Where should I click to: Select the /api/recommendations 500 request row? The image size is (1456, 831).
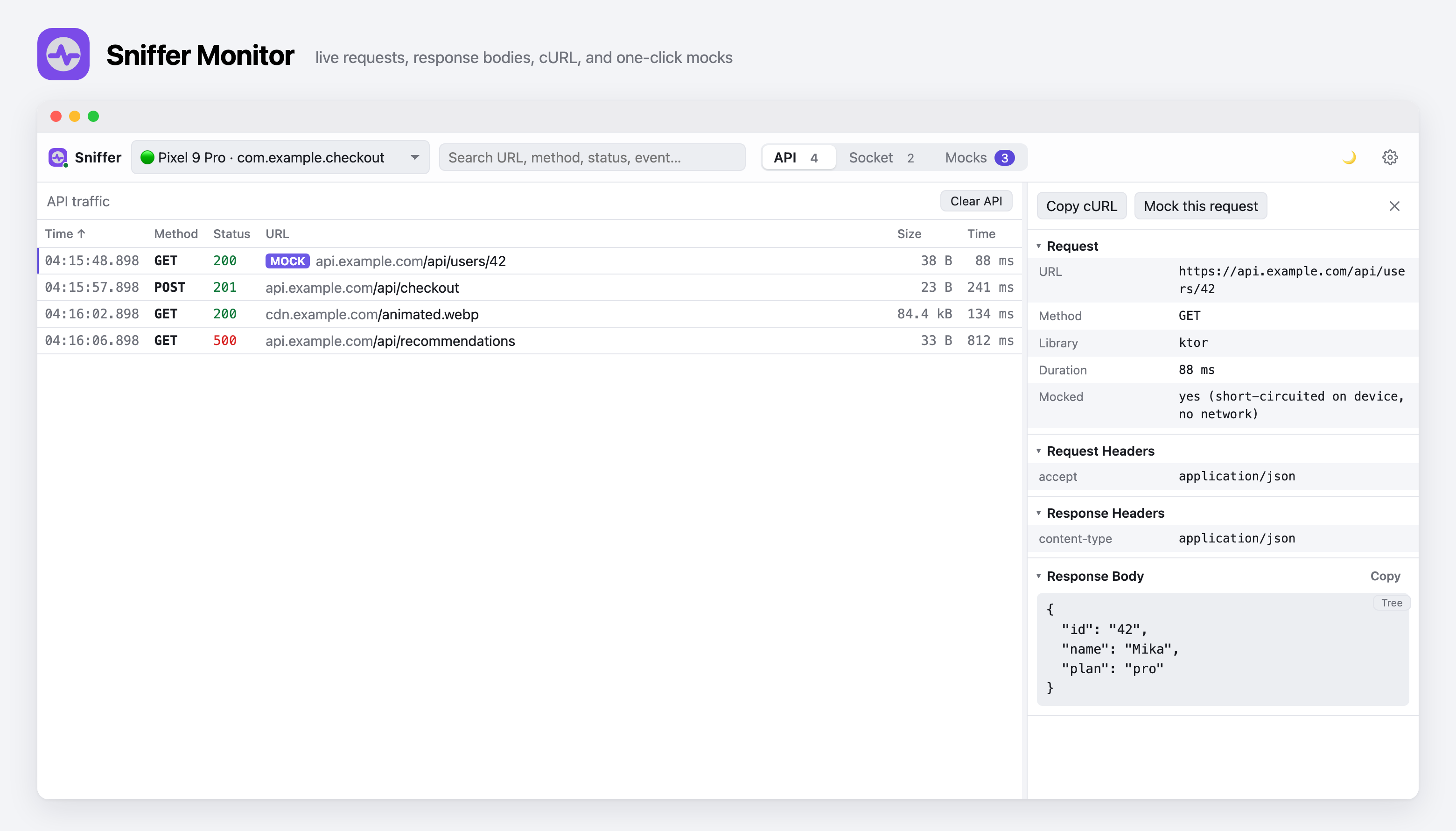coord(530,341)
